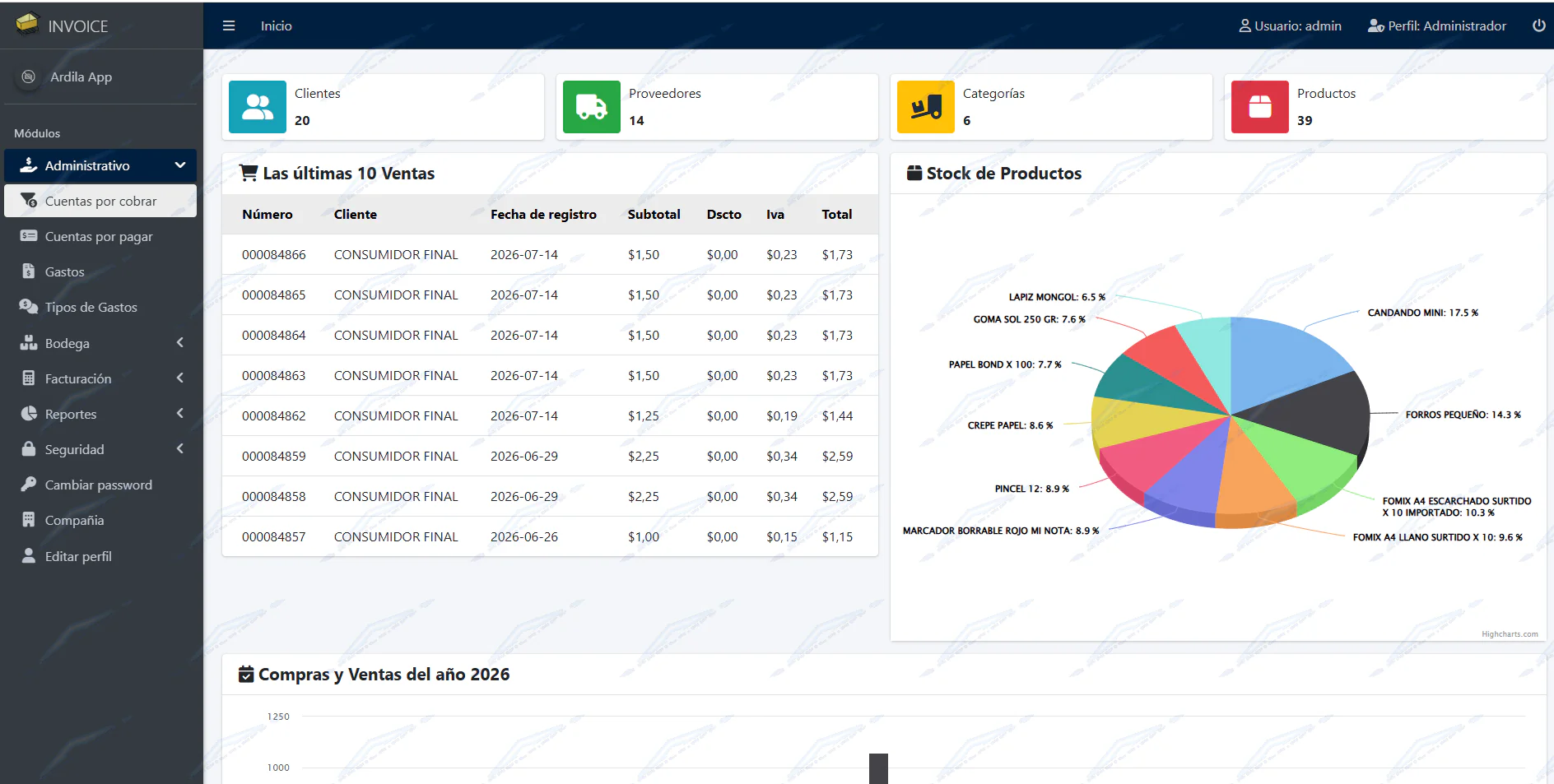Expand the Facturación submenu arrow
The height and width of the screenshot is (784, 1554).
click(180, 378)
